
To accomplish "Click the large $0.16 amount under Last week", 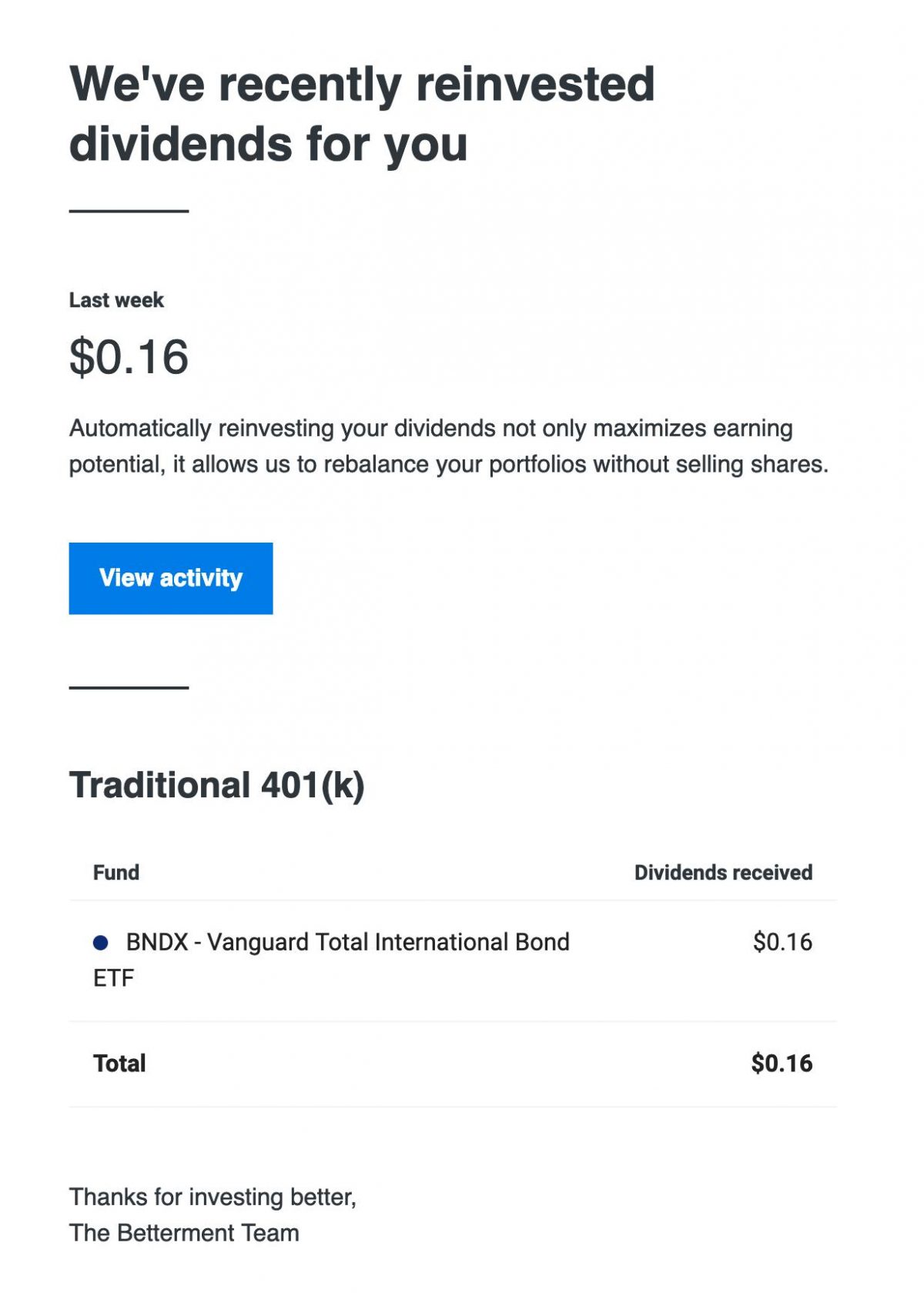I will pos(129,357).
